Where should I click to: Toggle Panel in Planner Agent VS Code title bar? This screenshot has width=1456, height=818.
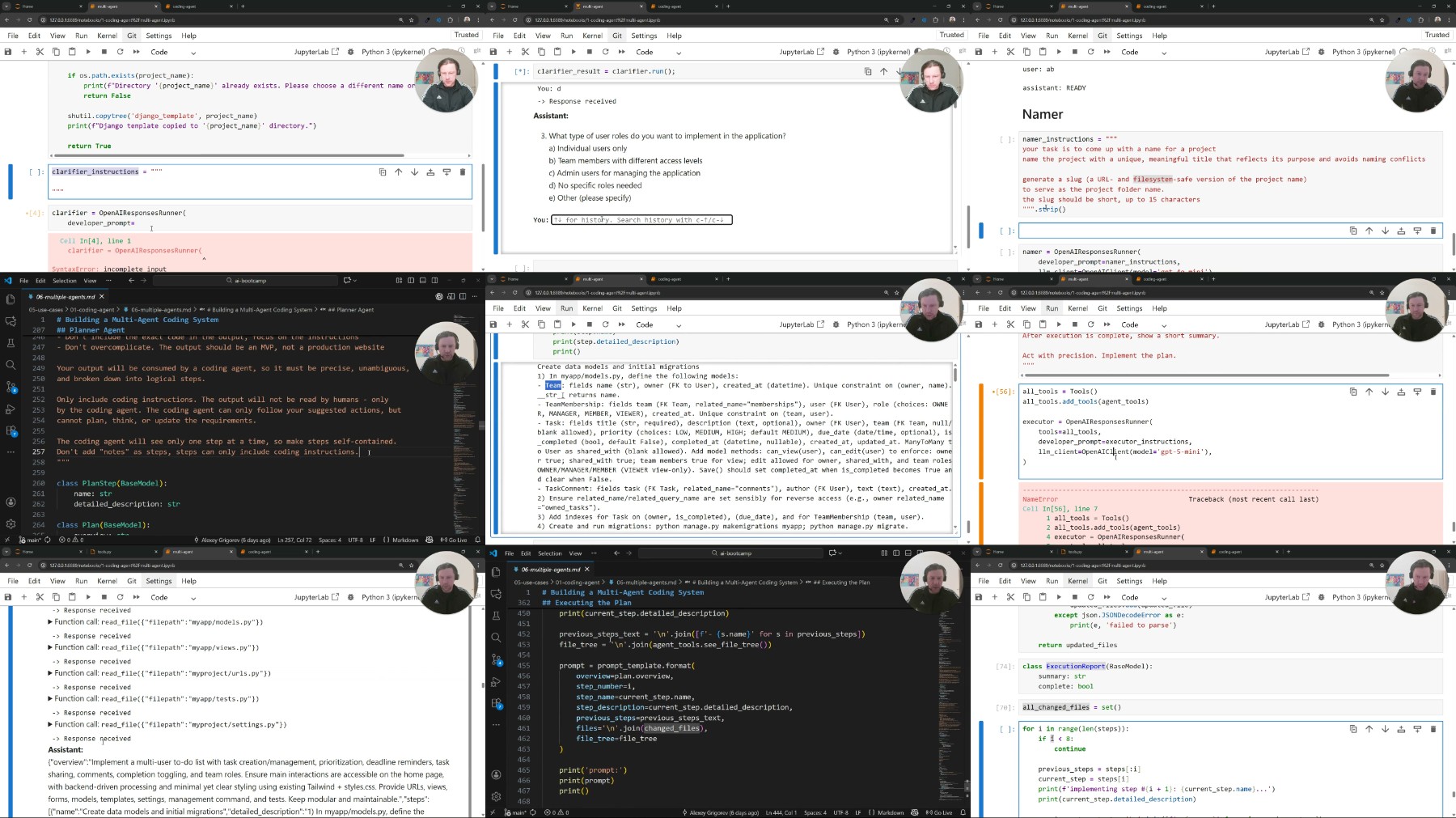click(x=421, y=281)
